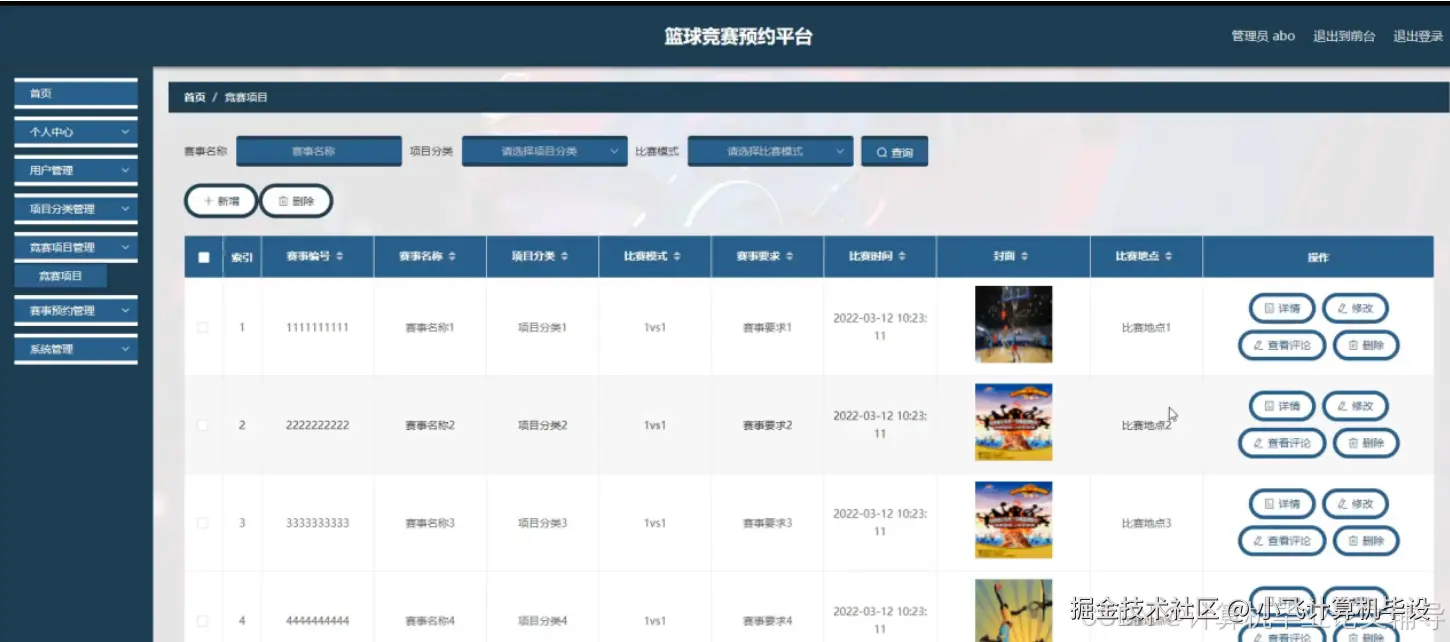This screenshot has height=642, width=1450.
Task: Click the cell 比赛地点1
Action: (x=1146, y=327)
